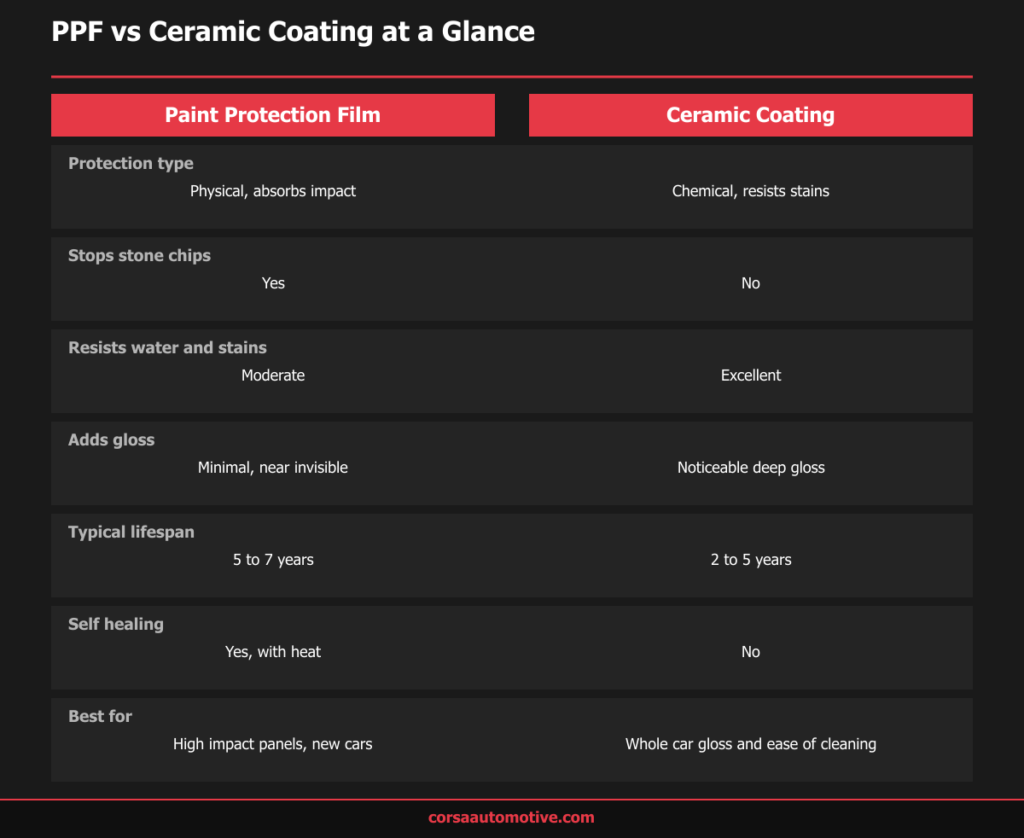Select the Resists water and stains label

tap(167, 347)
